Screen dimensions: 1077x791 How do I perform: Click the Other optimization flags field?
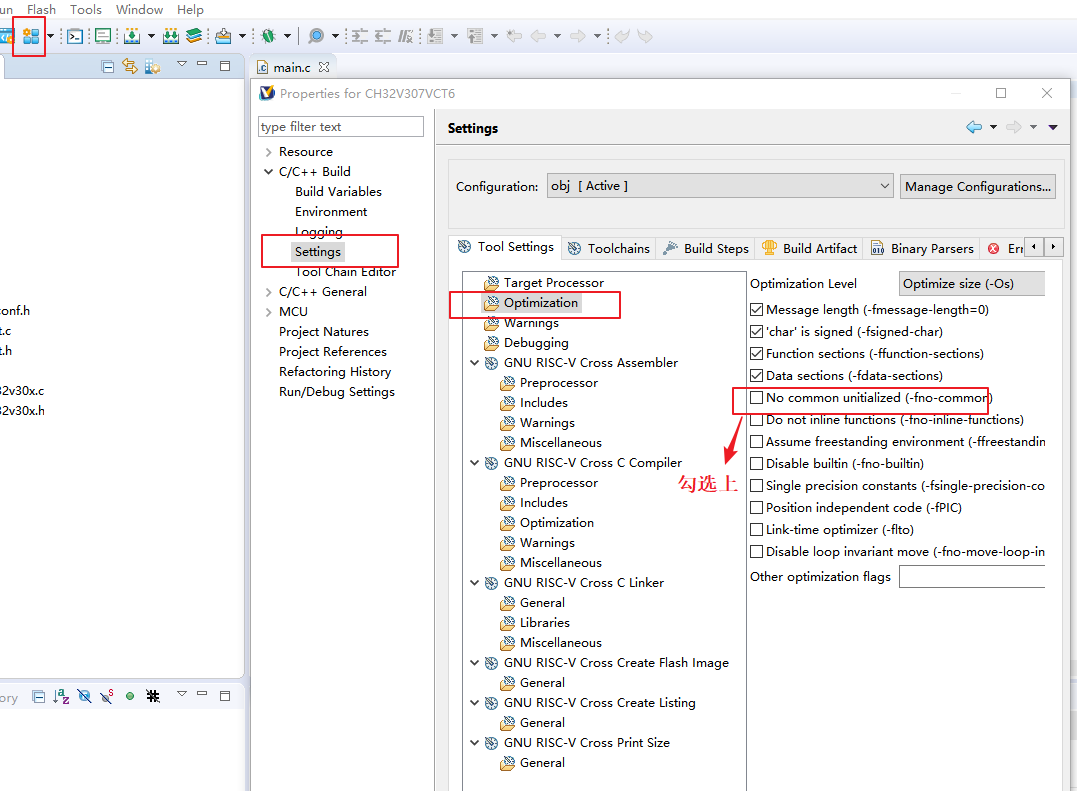tap(971, 577)
